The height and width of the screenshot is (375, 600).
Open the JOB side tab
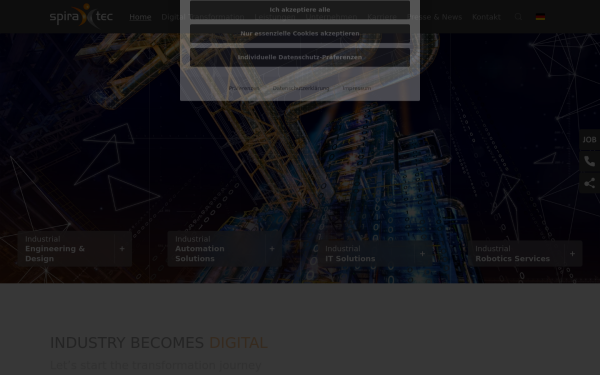click(589, 140)
